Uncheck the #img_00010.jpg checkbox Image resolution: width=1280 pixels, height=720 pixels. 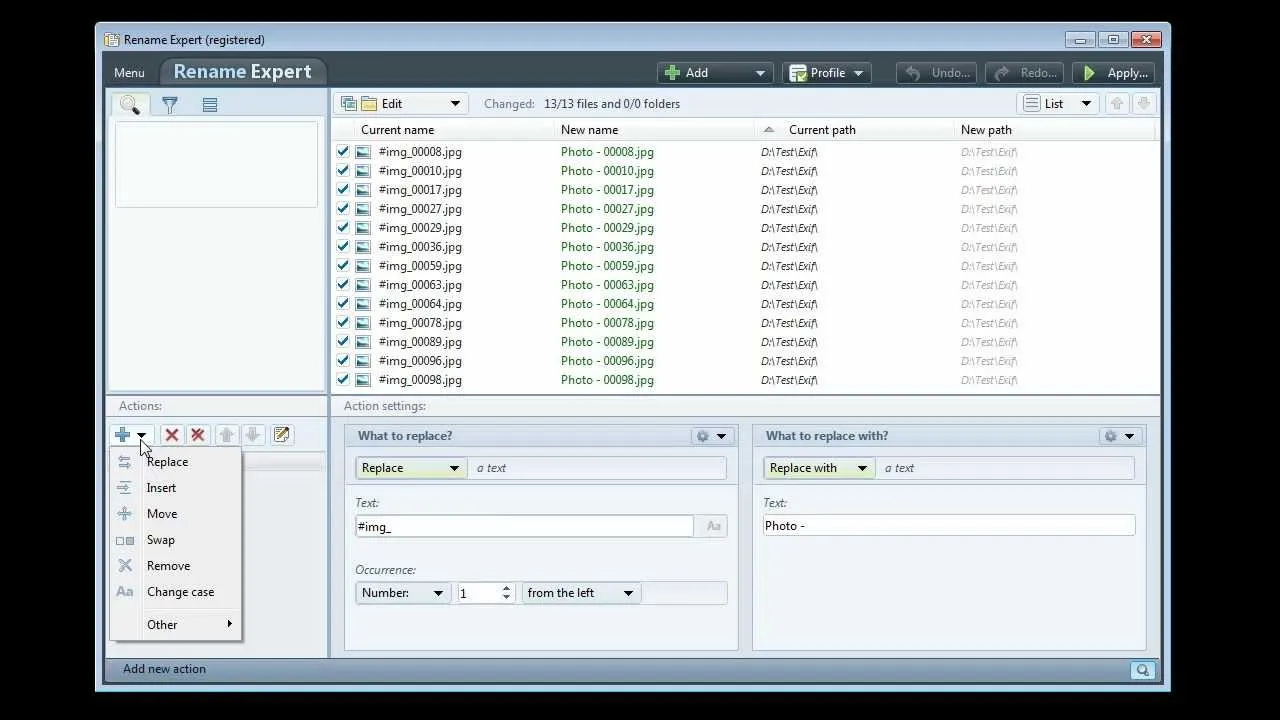pos(343,171)
